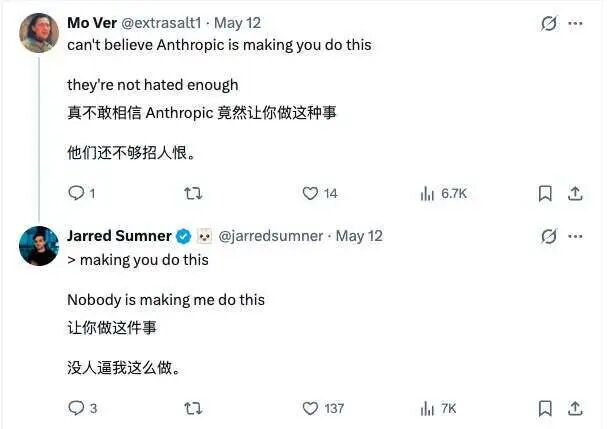607x429 pixels.
Task: Click Mo Ver's profile avatar
Action: [39, 33]
